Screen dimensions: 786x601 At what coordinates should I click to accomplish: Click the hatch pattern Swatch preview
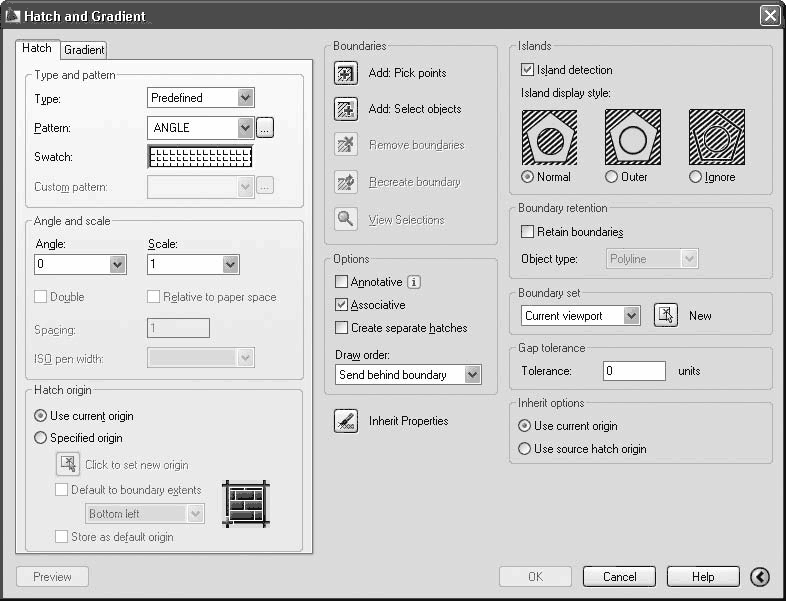pos(200,157)
